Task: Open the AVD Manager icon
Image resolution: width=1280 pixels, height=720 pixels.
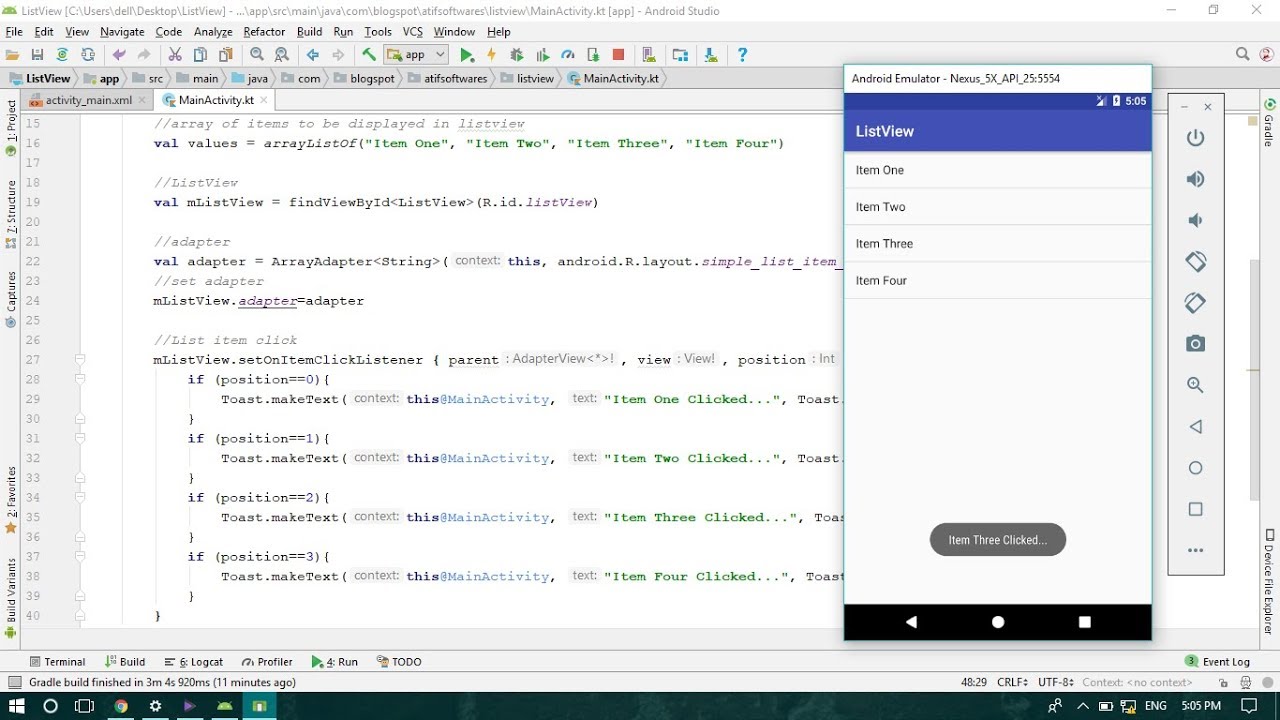Action: [x=648, y=55]
